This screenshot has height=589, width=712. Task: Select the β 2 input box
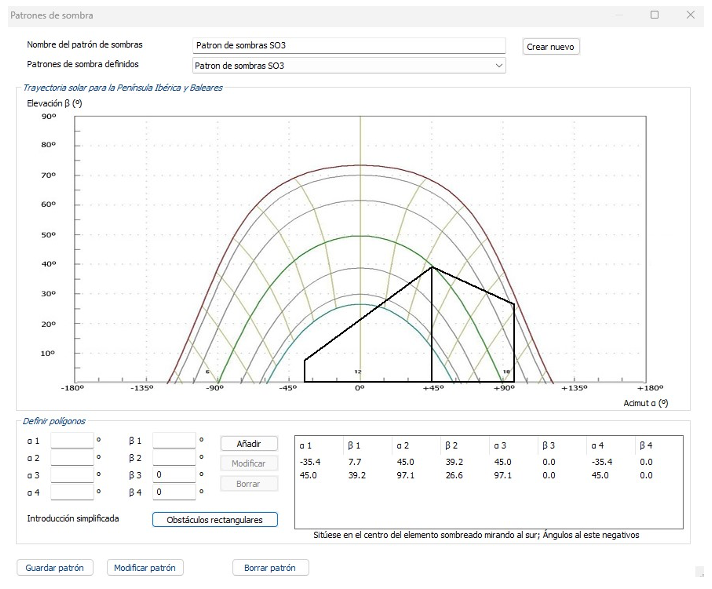pyautogui.click(x=173, y=458)
